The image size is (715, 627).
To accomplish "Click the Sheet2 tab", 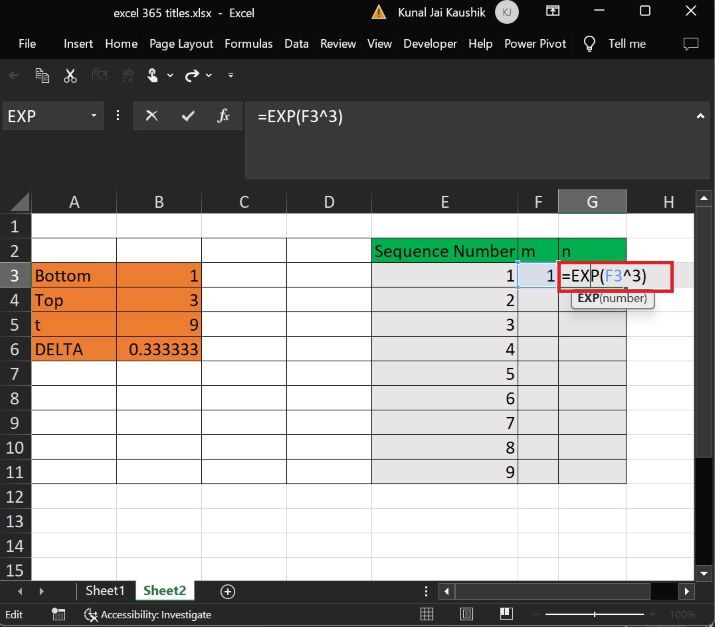I will point(165,591).
